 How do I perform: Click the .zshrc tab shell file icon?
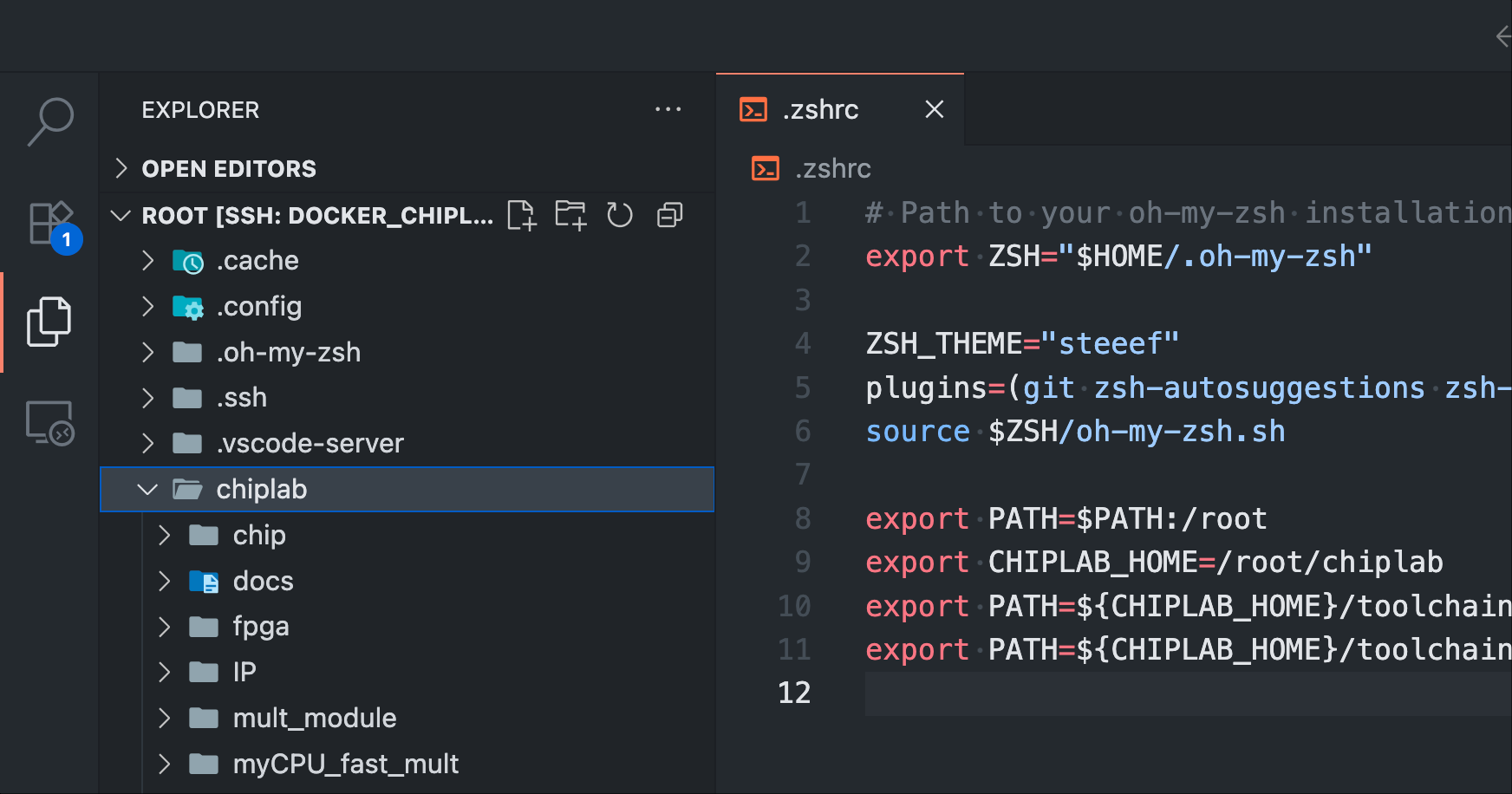pos(753,109)
